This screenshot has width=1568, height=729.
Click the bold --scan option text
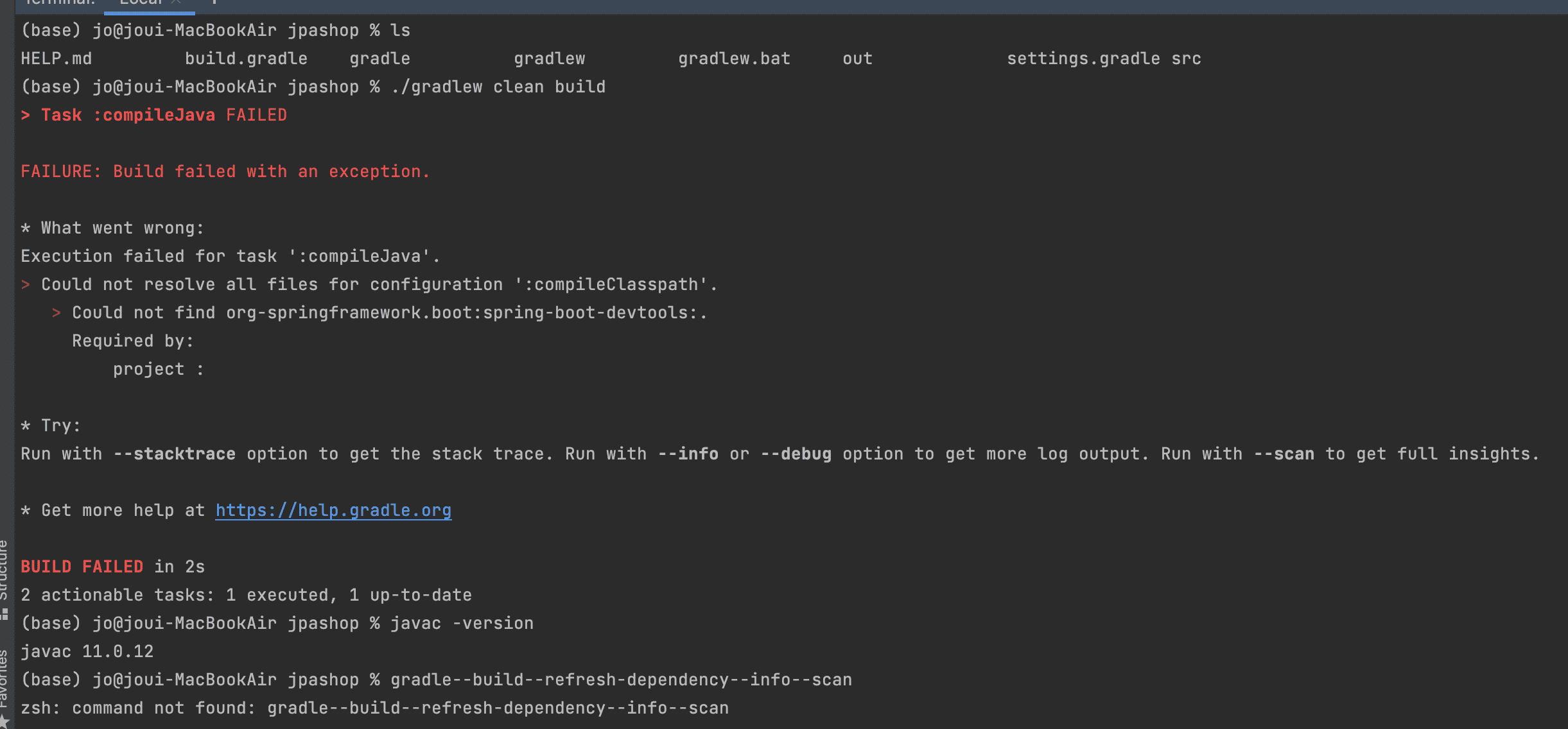pyautogui.click(x=1284, y=454)
